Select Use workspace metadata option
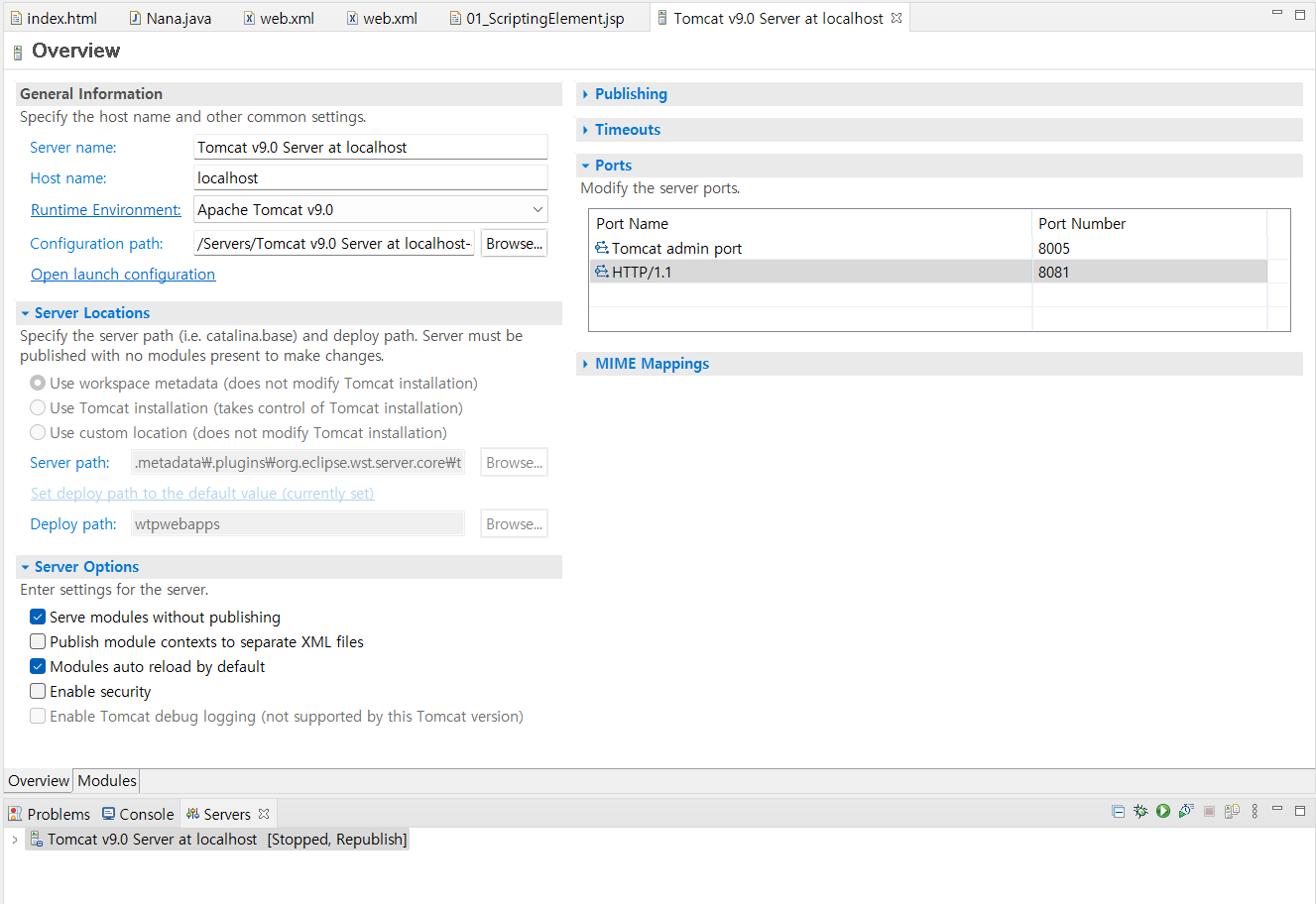This screenshot has height=904, width=1316. [38, 383]
